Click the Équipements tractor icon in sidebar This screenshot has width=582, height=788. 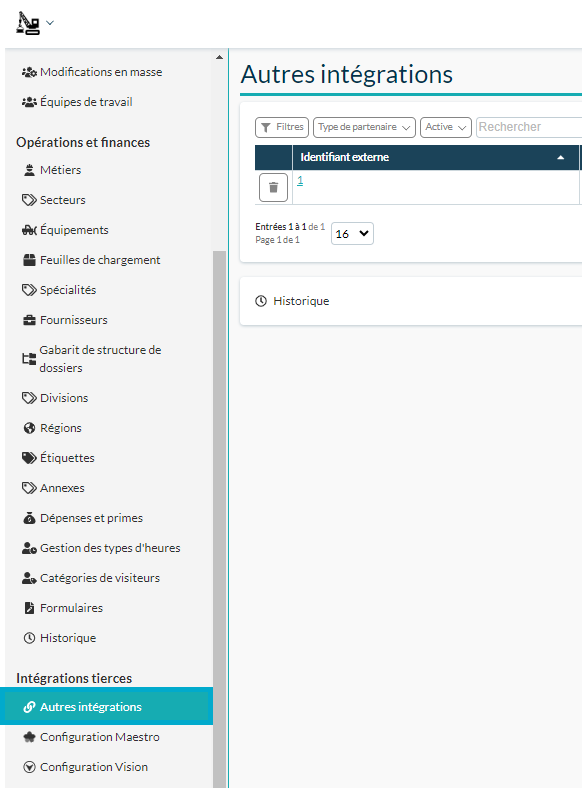30,230
